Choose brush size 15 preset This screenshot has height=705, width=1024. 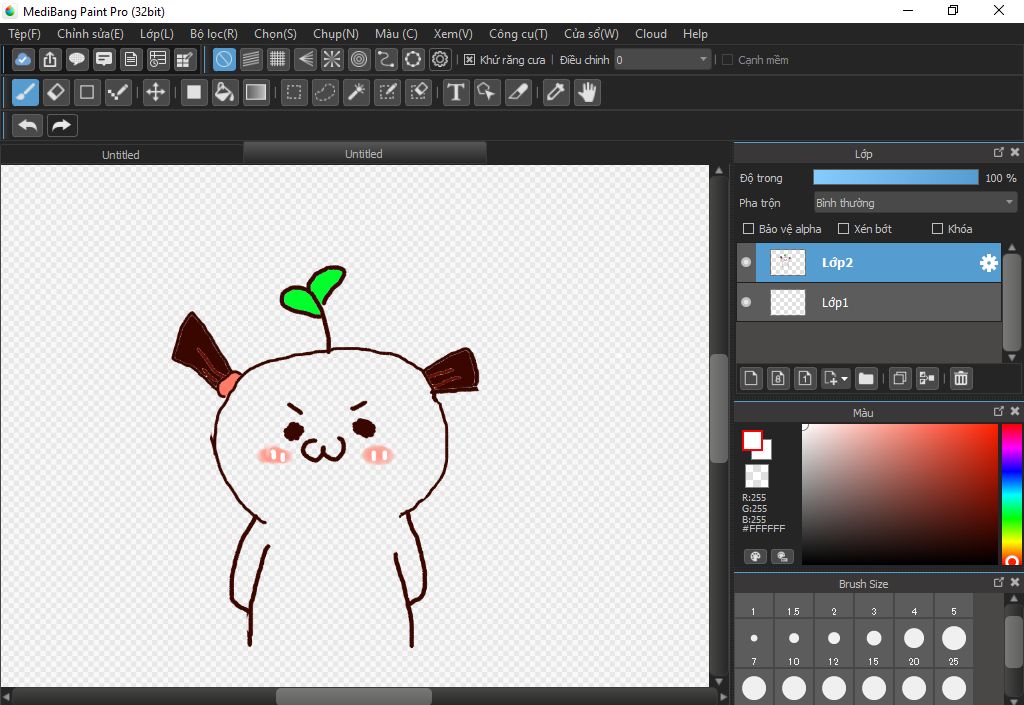[873, 638]
